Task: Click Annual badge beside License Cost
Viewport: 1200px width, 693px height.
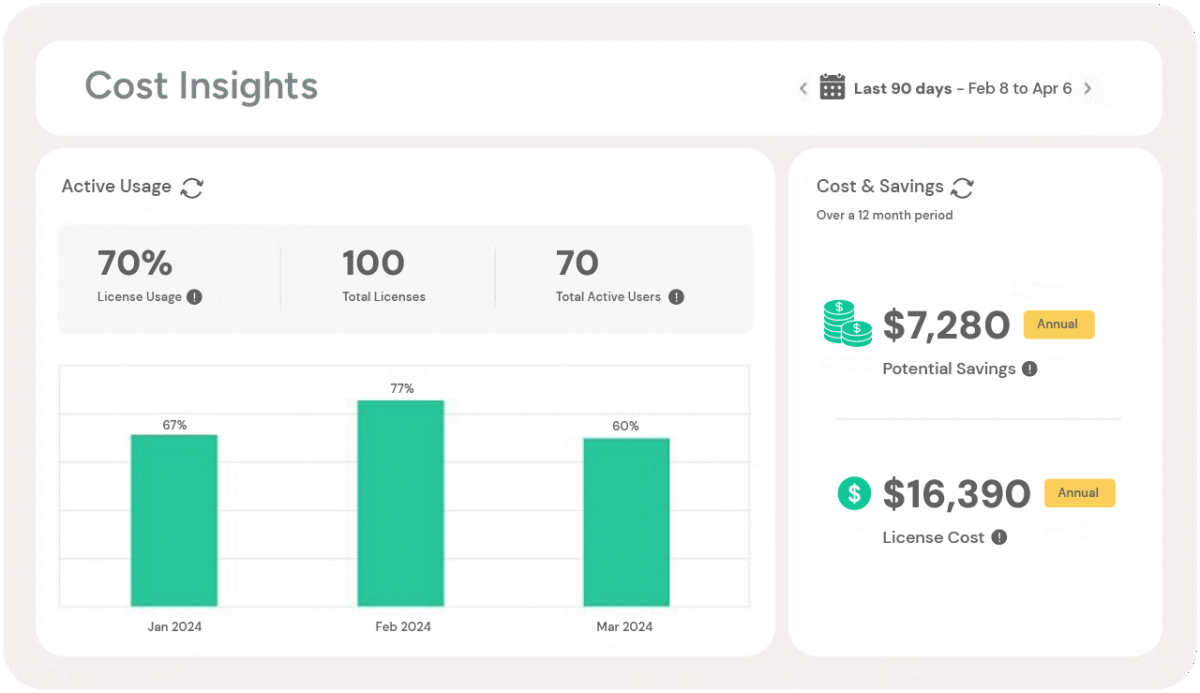Action: coord(1079,493)
